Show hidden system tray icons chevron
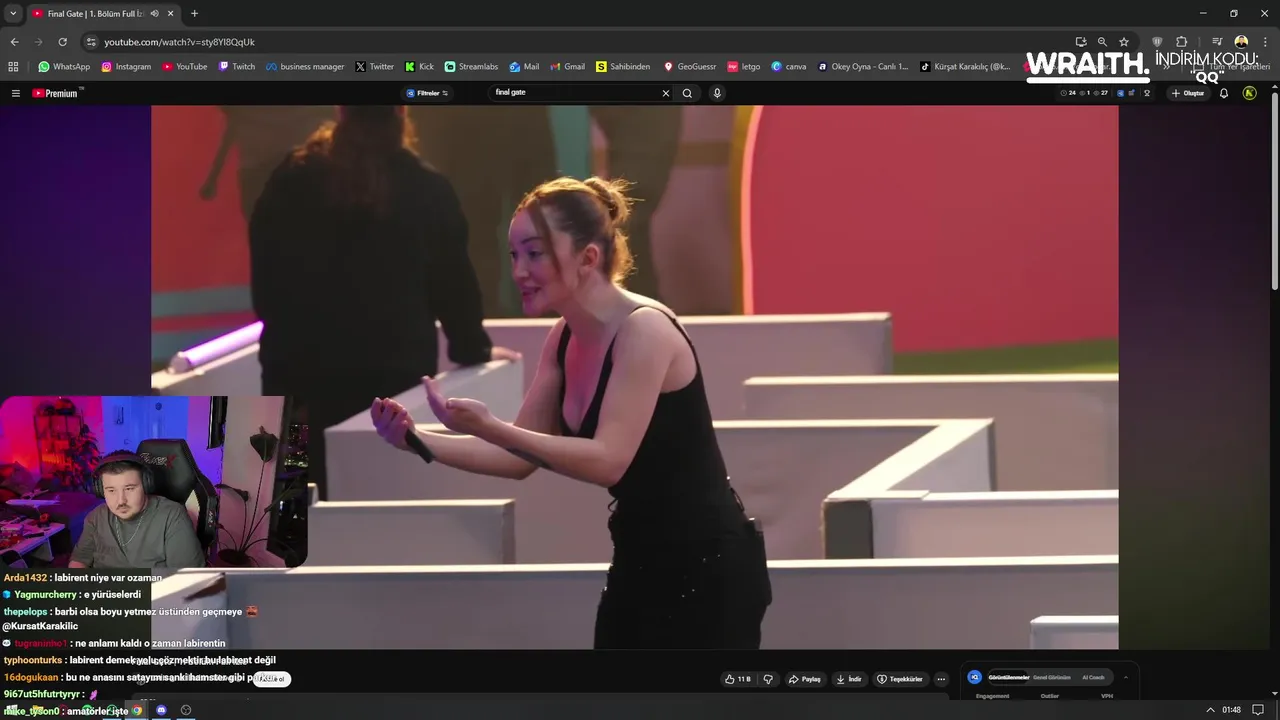The width and height of the screenshot is (1280, 720). coord(1211,710)
